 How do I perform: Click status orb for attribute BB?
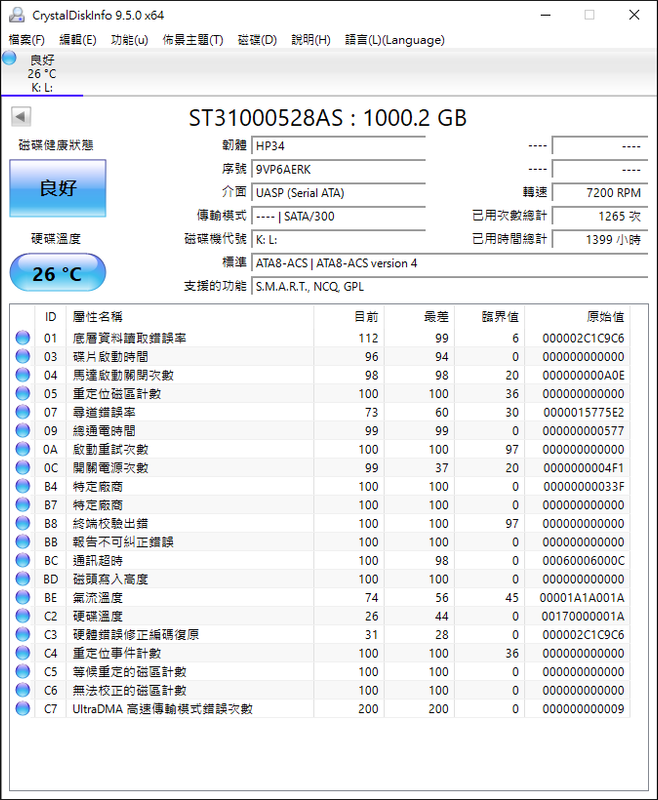[x=22, y=541]
